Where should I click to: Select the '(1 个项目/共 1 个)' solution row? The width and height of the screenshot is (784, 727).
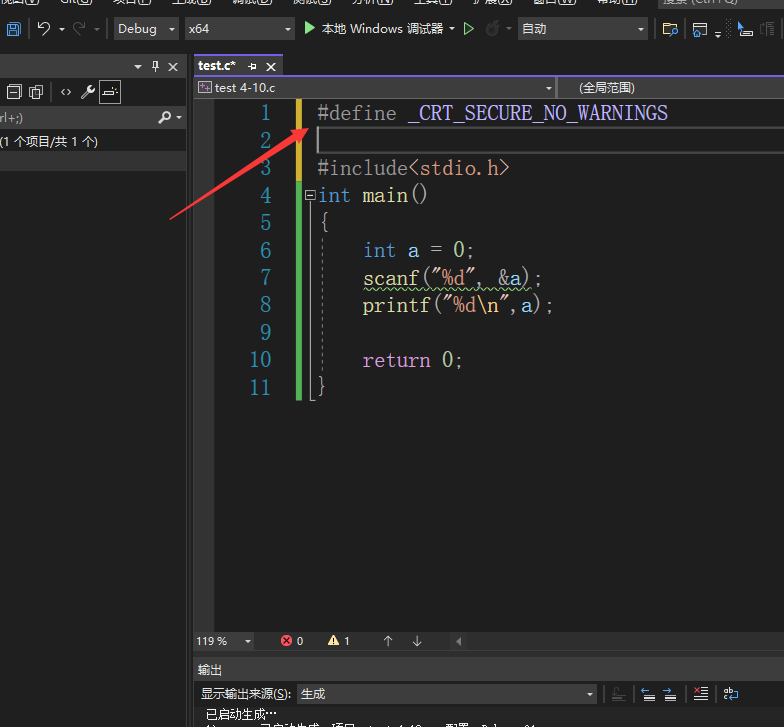(x=93, y=142)
